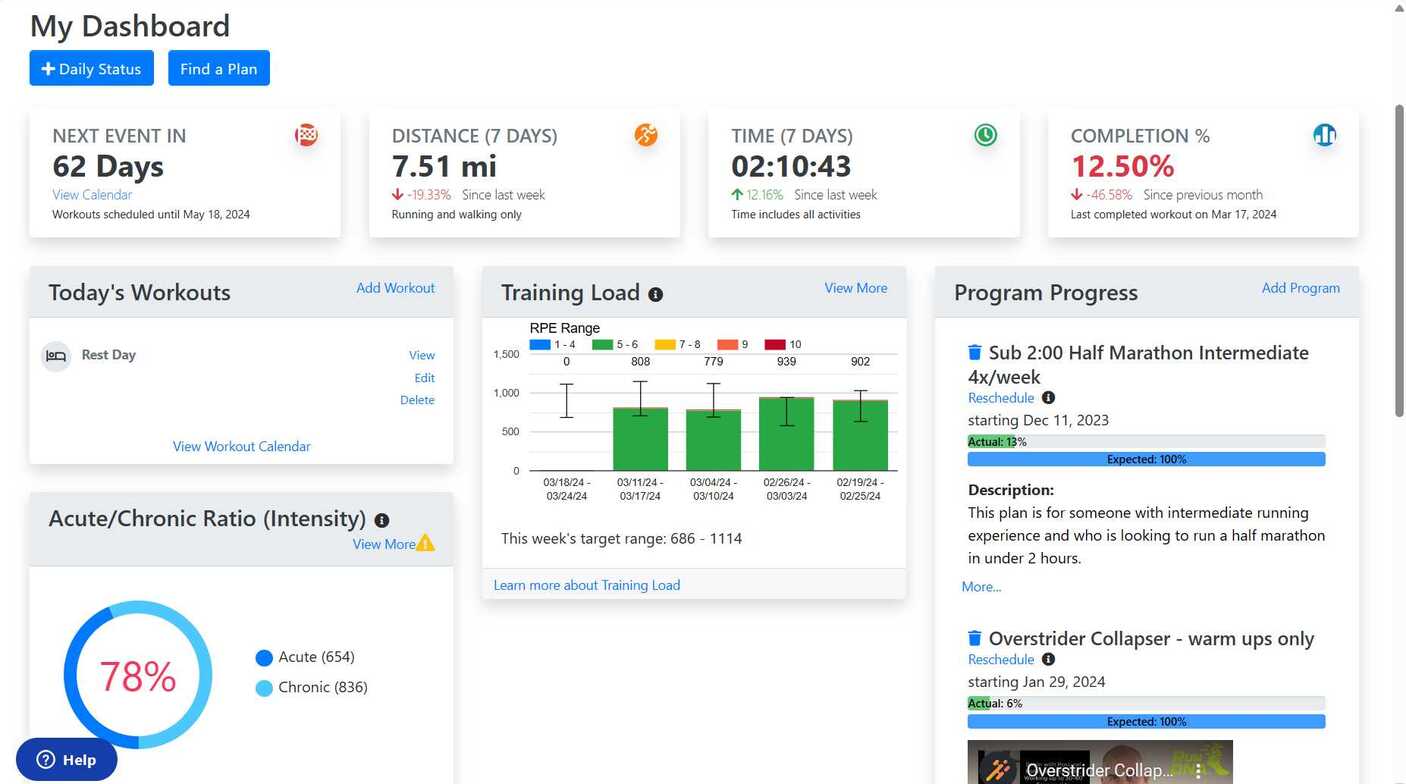
Task: Click trash icon for Overstrider Collapser program
Action: 975,638
